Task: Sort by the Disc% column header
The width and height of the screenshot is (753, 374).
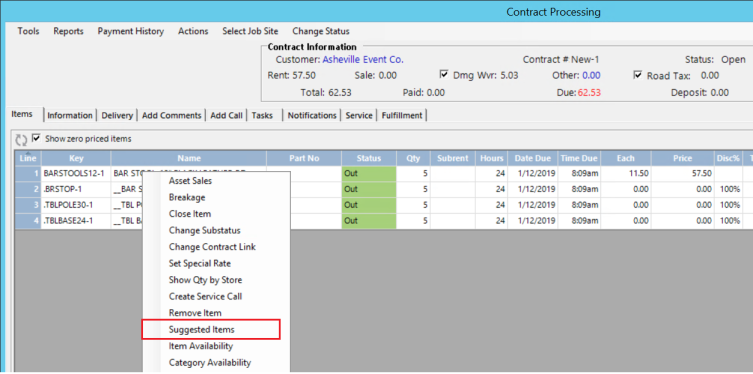Action: (729, 158)
